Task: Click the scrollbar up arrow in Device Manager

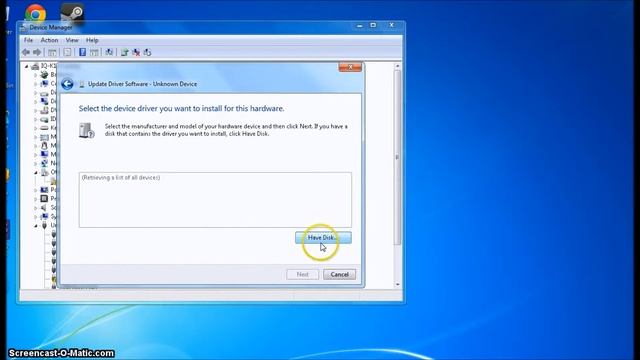Action: (x=398, y=66)
